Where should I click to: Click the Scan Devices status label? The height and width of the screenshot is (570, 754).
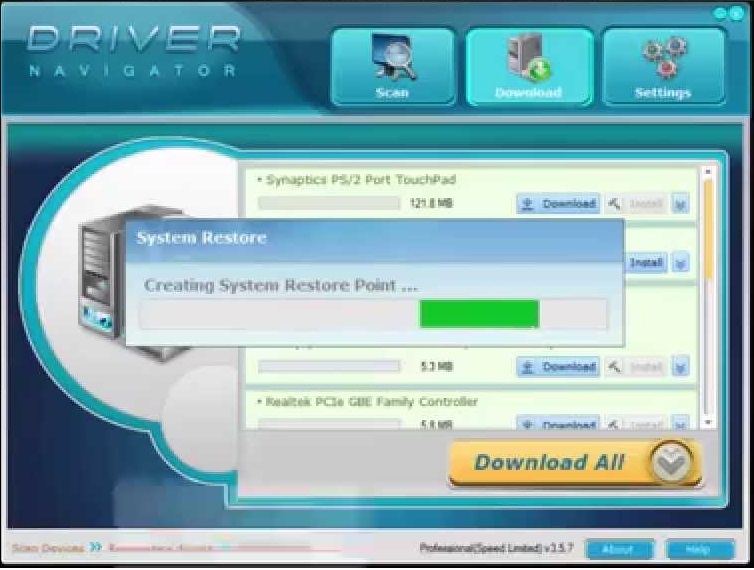point(48,548)
